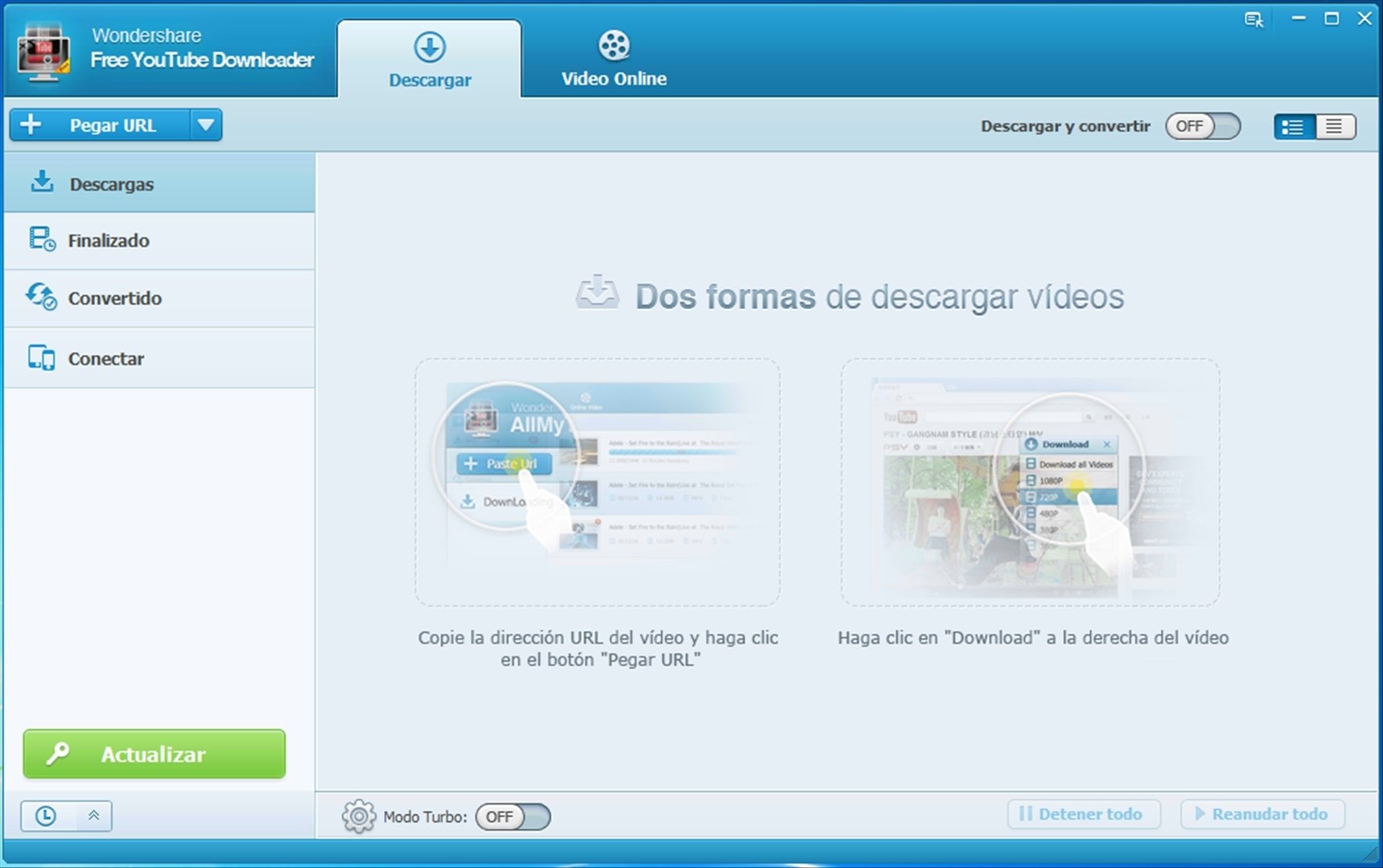The height and width of the screenshot is (868, 1383).
Task: Minimize the application window
Action: click(x=1298, y=19)
